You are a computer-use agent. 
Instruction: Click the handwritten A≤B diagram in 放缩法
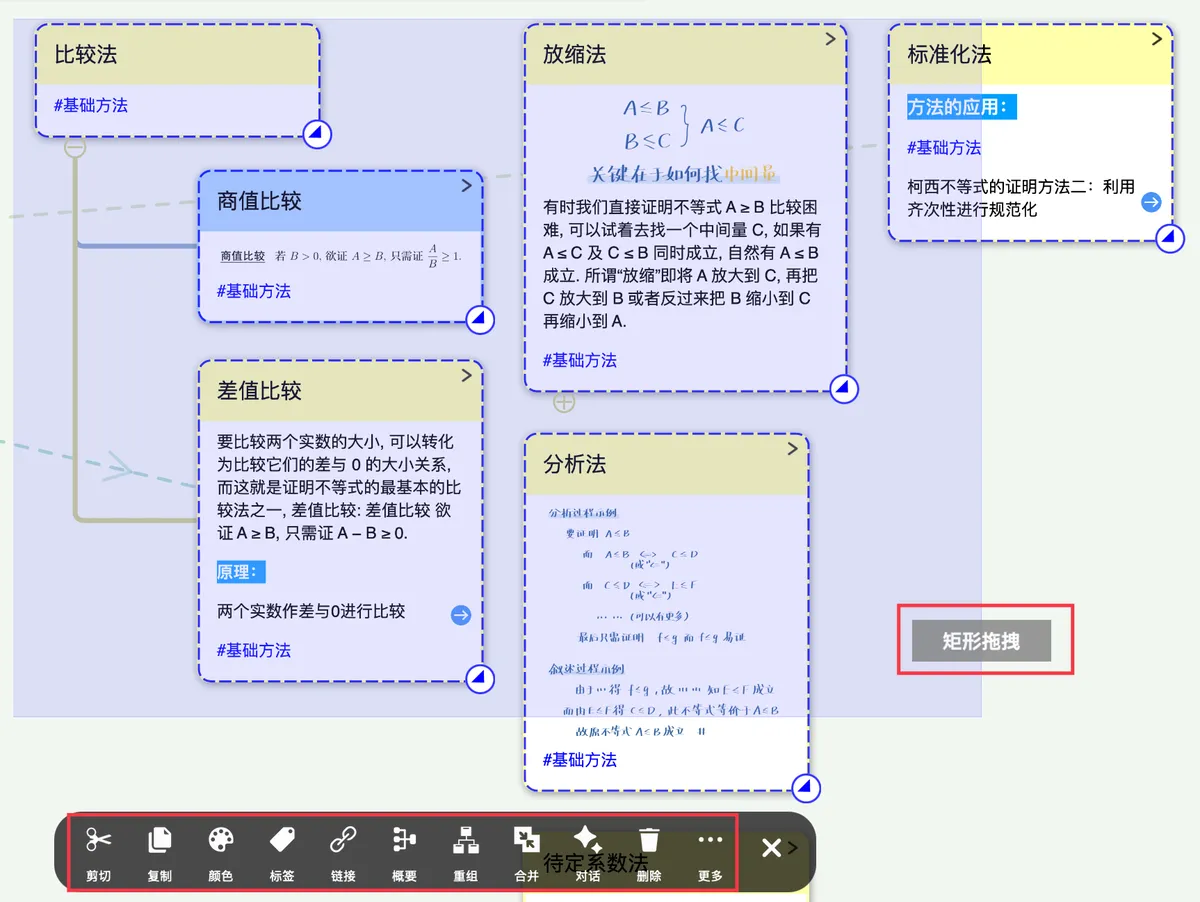tap(684, 138)
